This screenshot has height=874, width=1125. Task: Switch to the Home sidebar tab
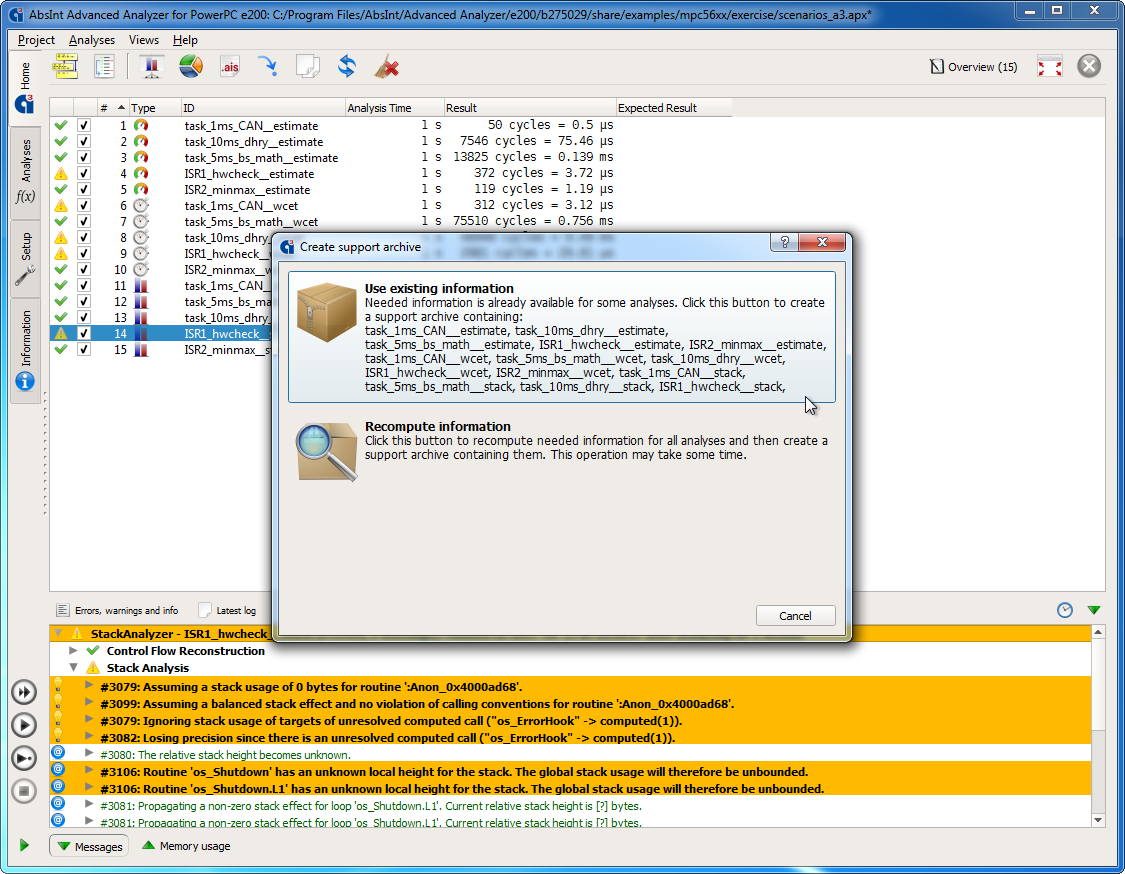pyautogui.click(x=24, y=87)
